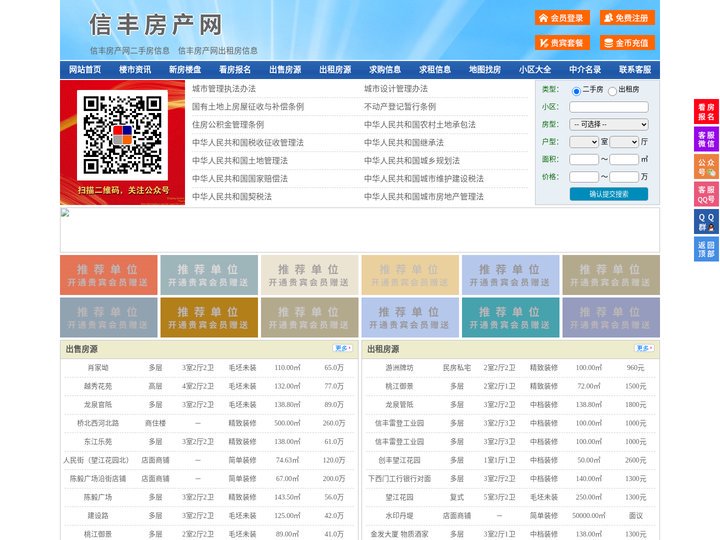The height and width of the screenshot is (540, 720).
Task: Open 新房楼盘 navigation item
Action: (185, 70)
